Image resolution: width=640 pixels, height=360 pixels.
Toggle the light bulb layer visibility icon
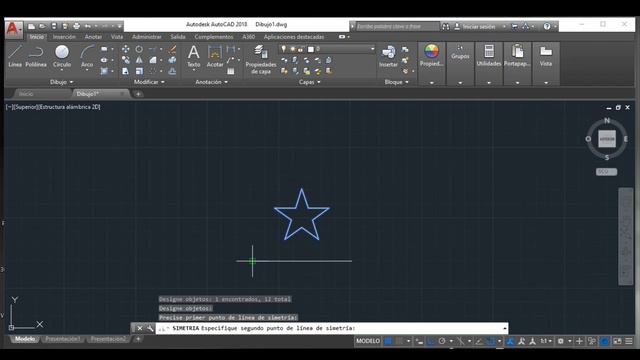(x=284, y=49)
